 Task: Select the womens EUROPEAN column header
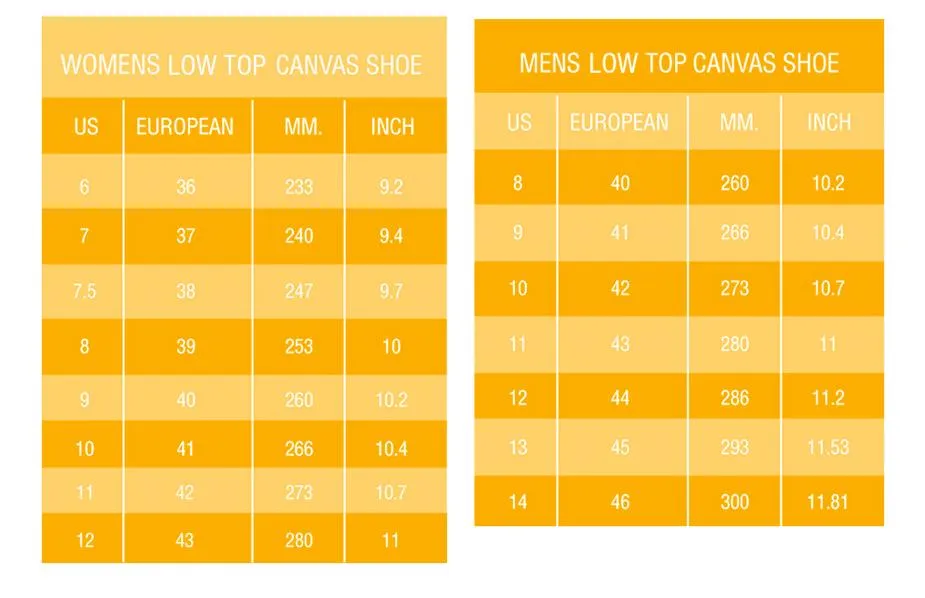point(185,127)
